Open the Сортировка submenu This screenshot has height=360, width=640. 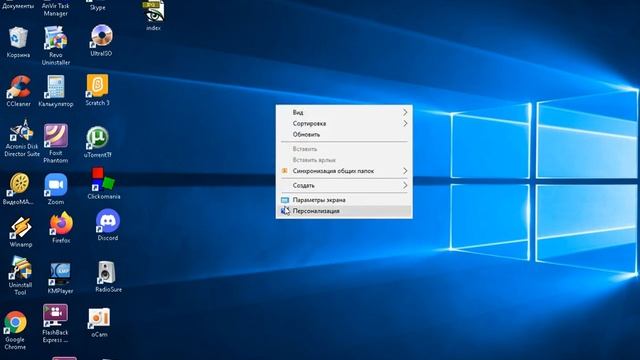[344, 123]
